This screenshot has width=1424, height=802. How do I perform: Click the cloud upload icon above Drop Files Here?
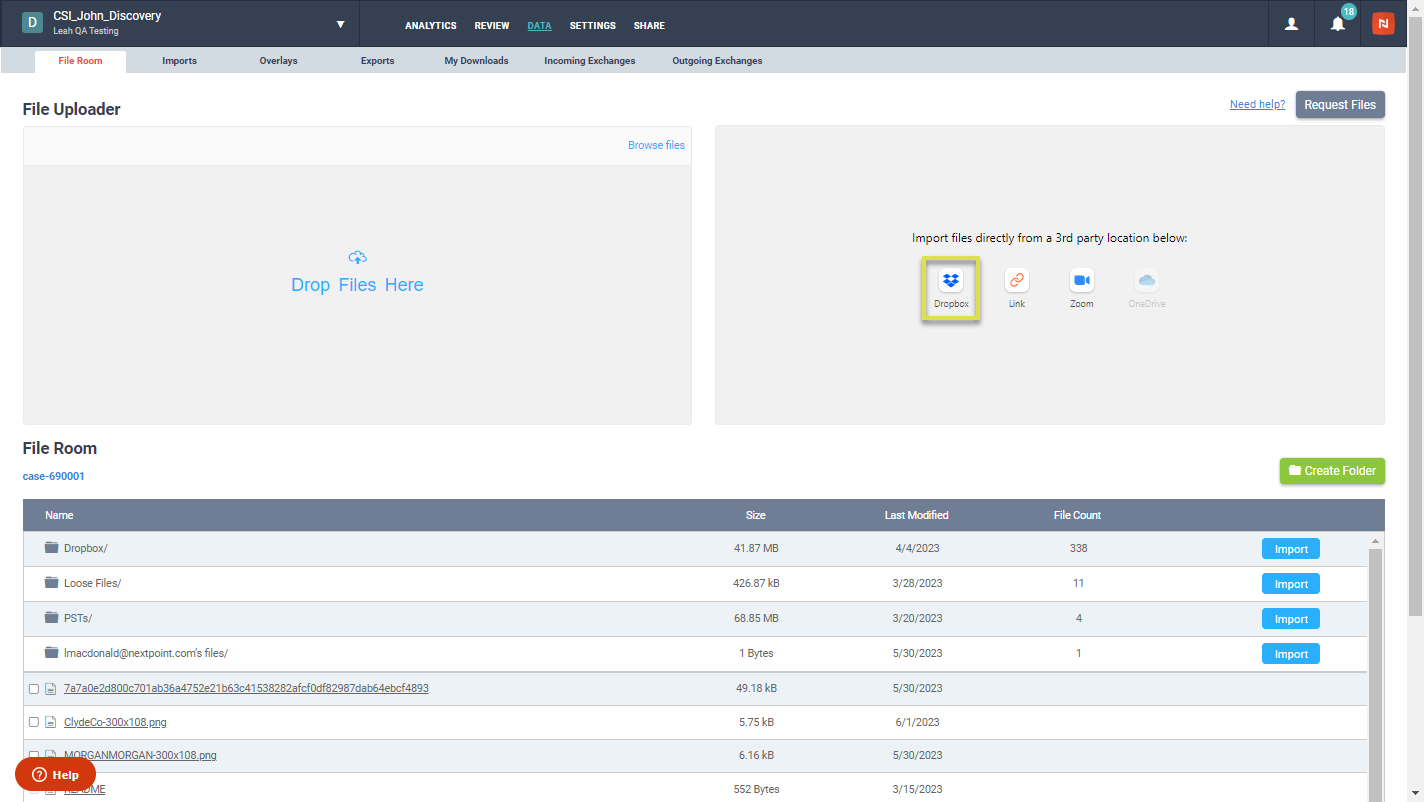point(357,258)
